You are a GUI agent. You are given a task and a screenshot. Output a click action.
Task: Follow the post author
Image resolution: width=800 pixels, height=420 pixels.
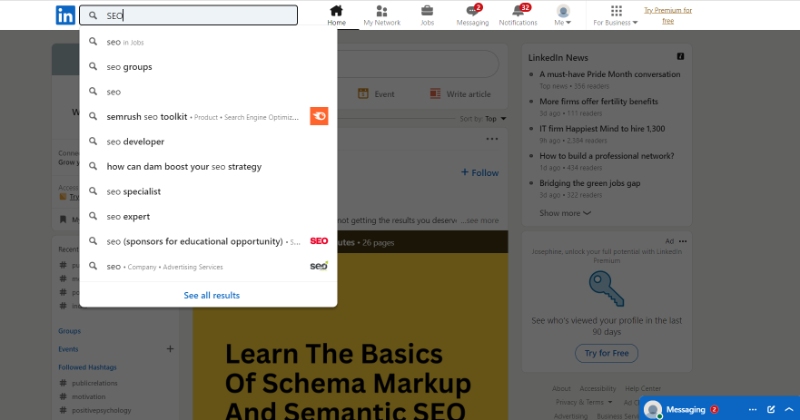click(x=479, y=173)
